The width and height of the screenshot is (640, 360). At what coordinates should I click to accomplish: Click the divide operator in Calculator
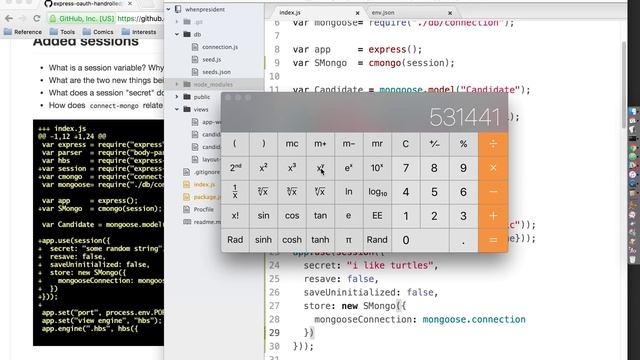493,144
